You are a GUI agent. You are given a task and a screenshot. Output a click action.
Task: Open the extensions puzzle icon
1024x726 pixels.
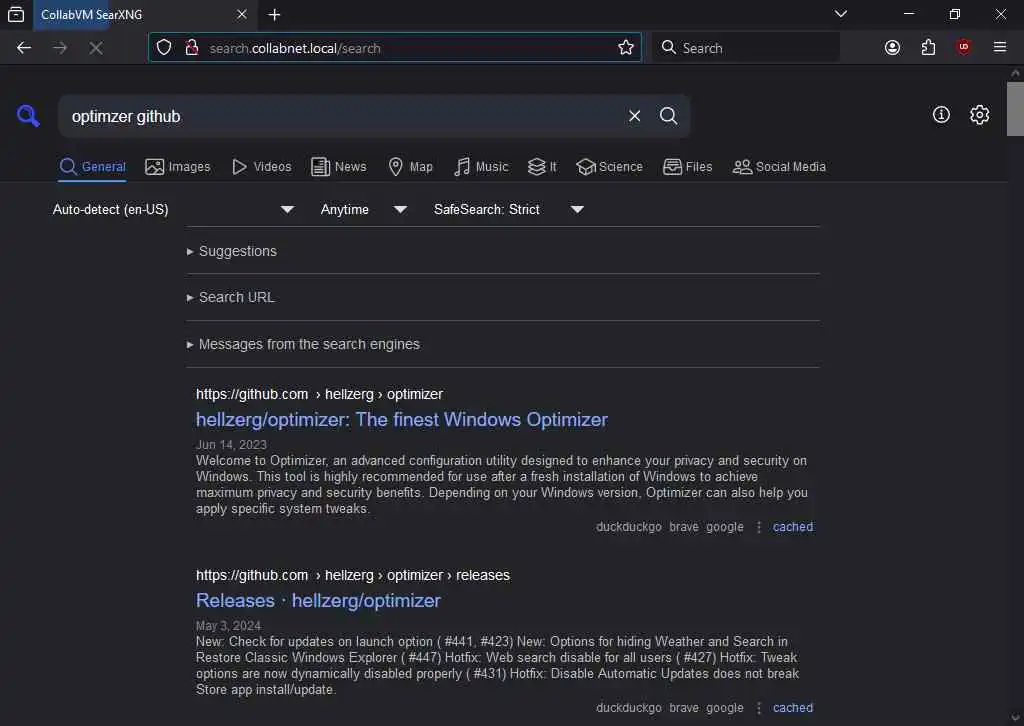[928, 48]
